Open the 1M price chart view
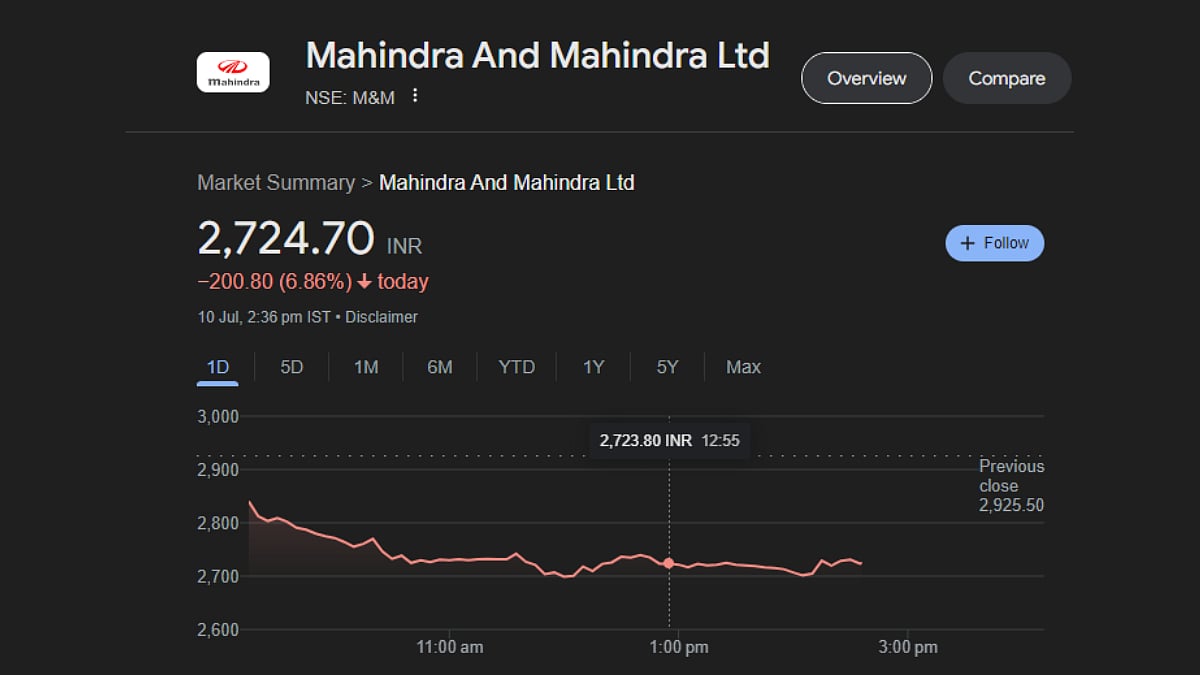Image resolution: width=1200 pixels, height=675 pixels. [366, 366]
